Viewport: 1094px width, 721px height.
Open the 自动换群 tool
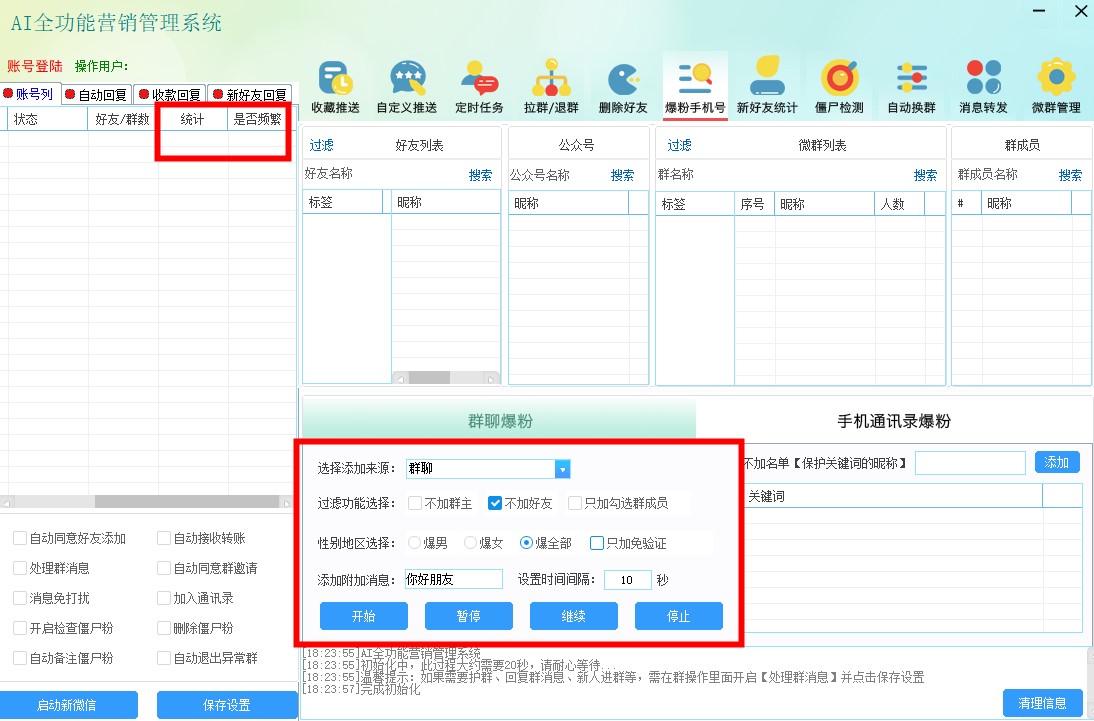point(911,87)
